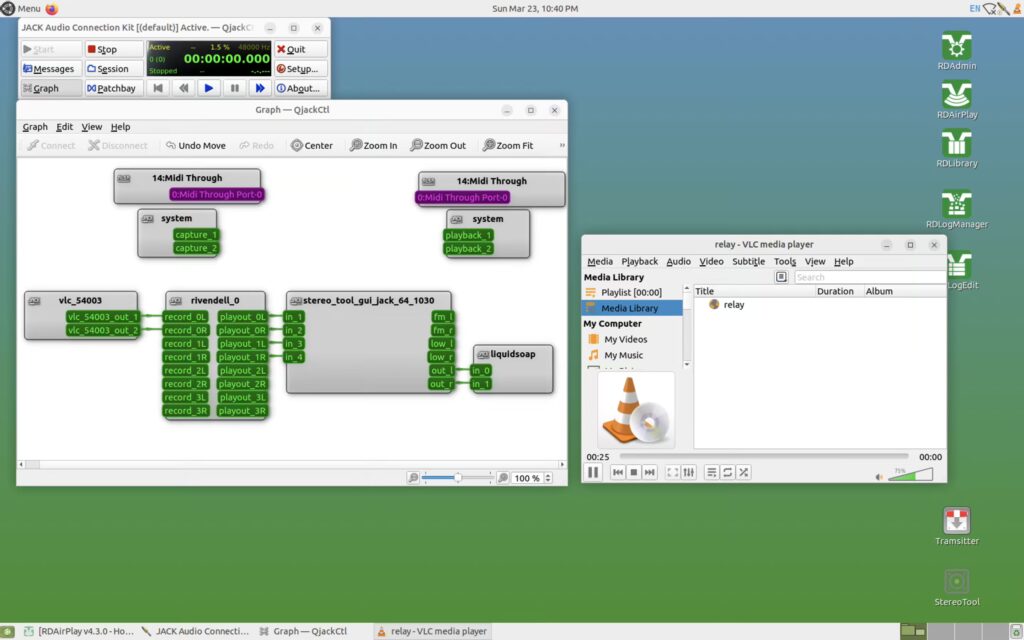Image resolution: width=1024 pixels, height=640 pixels.
Task: Change playlist view mode icon in VLC
Action: click(x=781, y=277)
